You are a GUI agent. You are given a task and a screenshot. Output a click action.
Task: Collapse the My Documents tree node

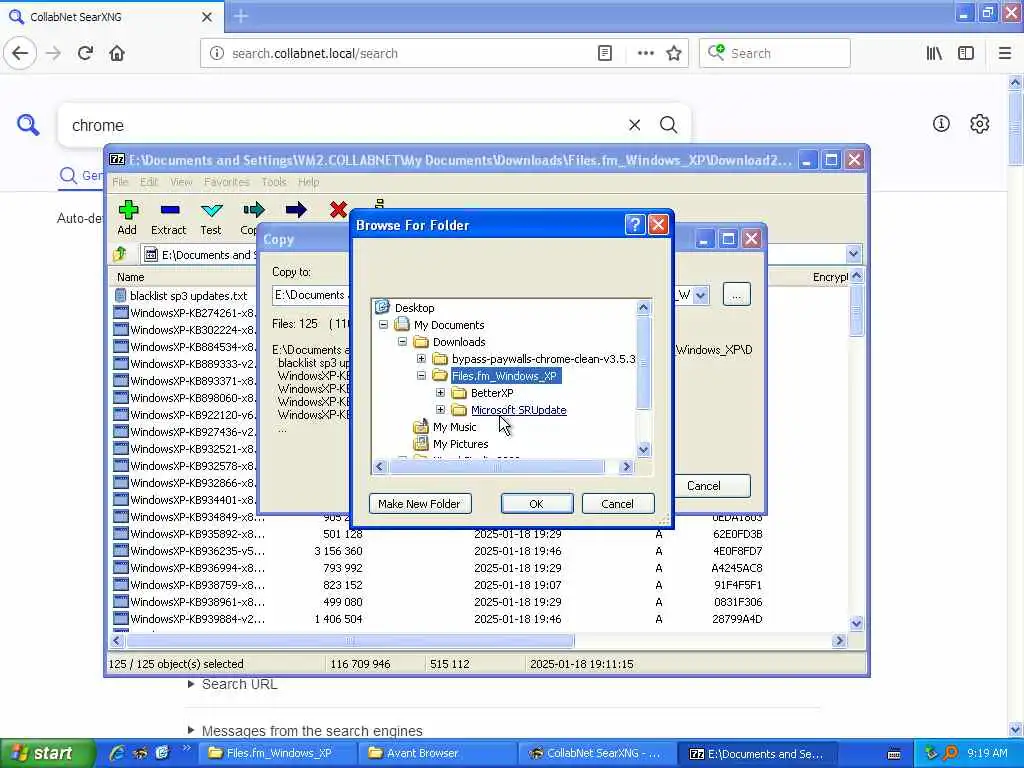(x=383, y=325)
